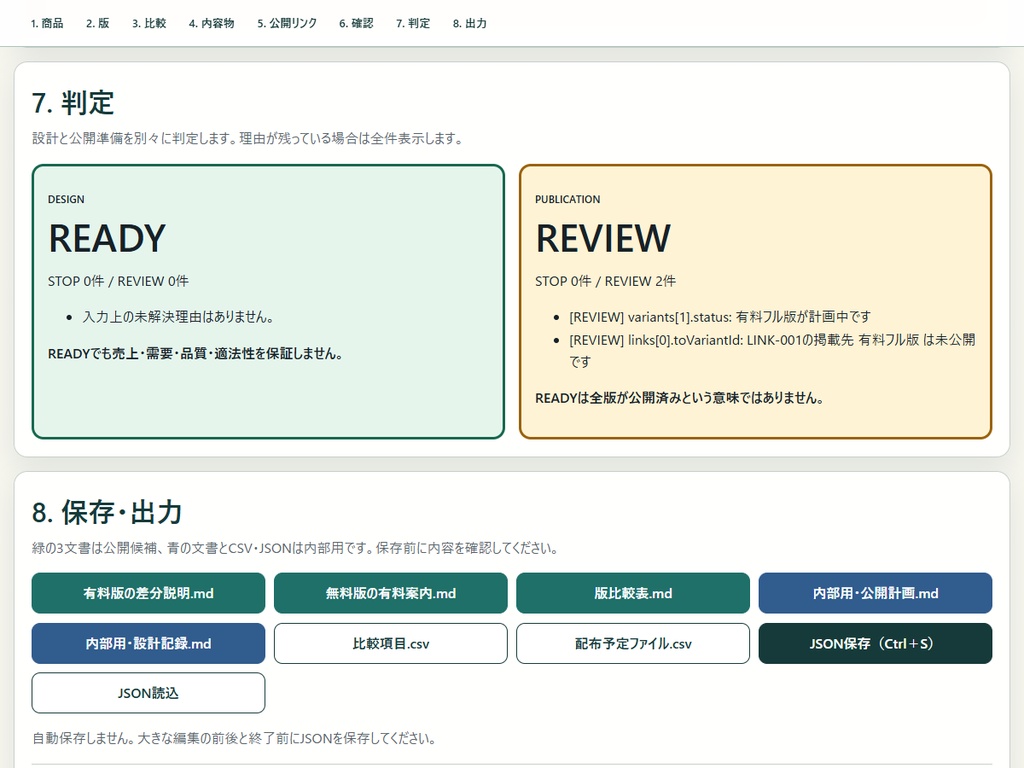Click text STOP 0件 / REVIEW 0件
The height and width of the screenshot is (768, 1024).
tap(118, 281)
